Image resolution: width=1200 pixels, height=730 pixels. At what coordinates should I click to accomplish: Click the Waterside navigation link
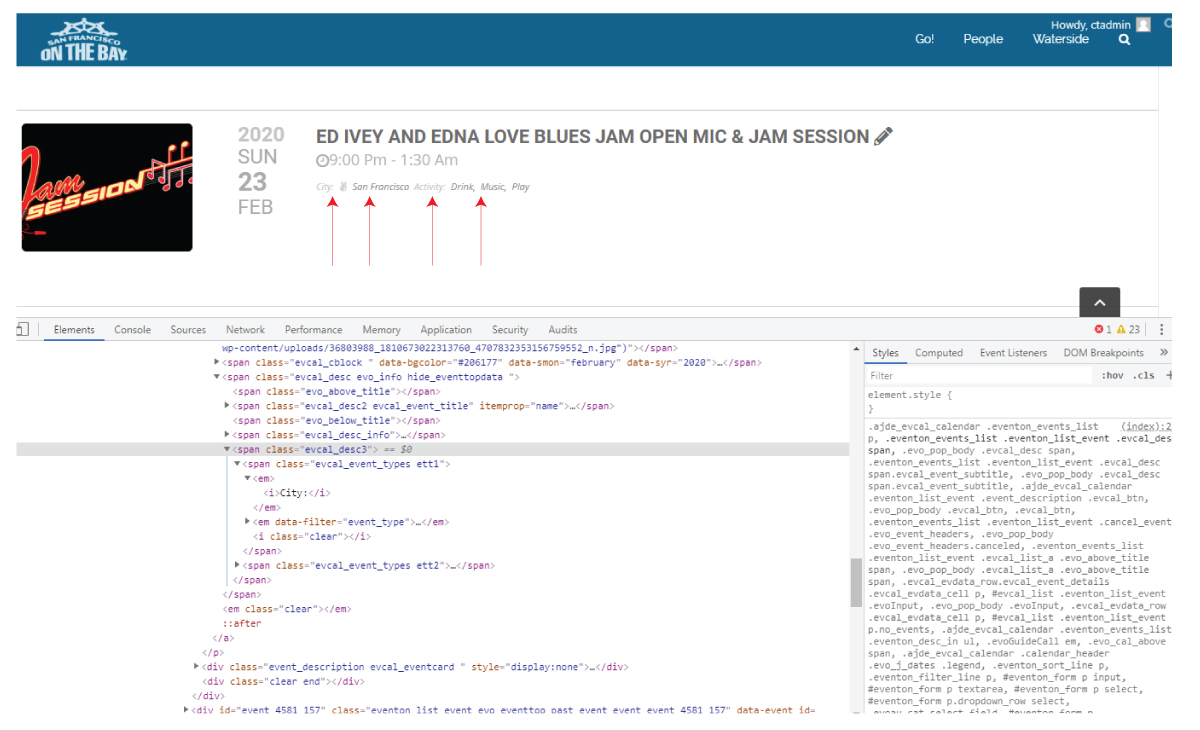(x=1060, y=39)
